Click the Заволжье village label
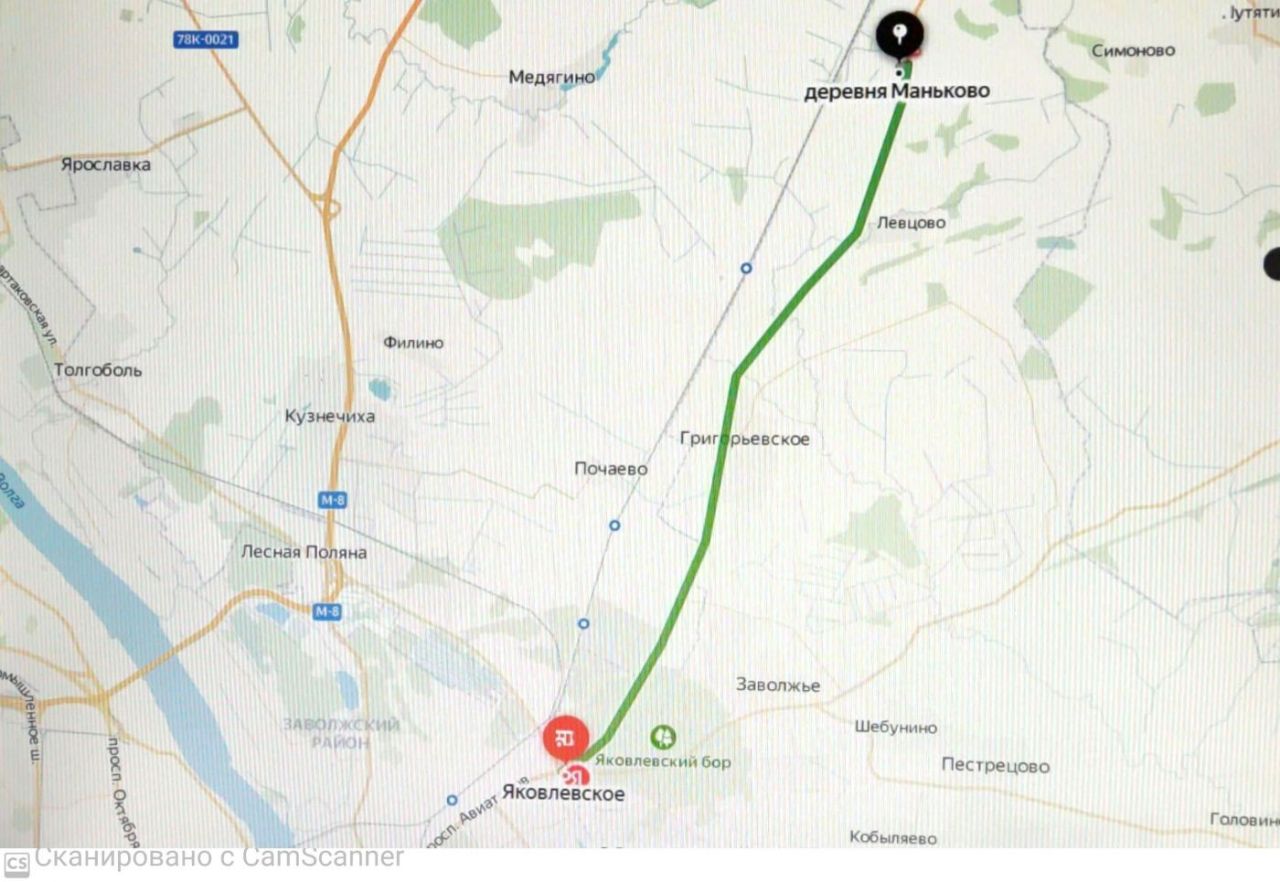 [778, 685]
